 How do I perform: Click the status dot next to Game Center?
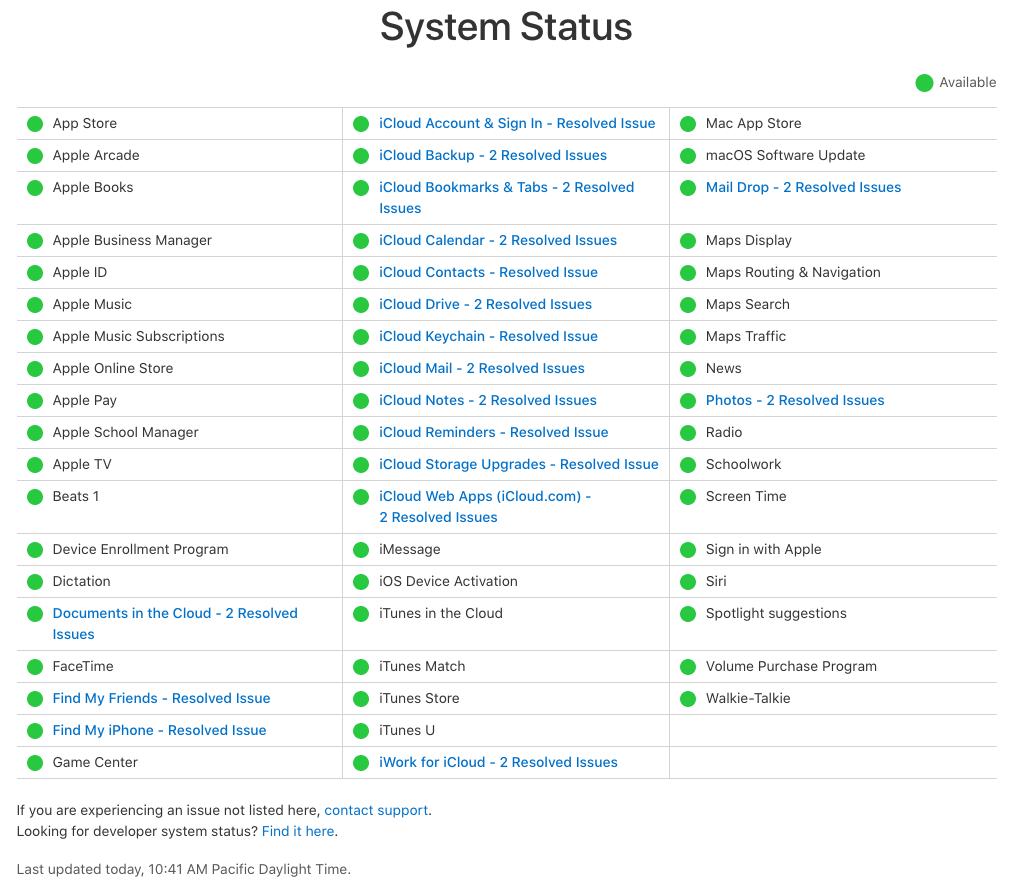pos(35,763)
